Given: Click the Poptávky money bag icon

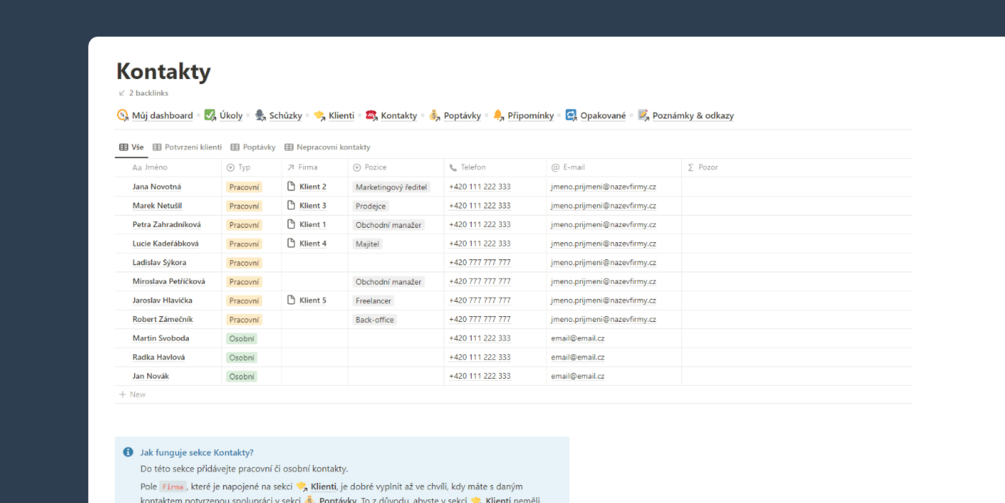Looking at the screenshot, I should point(435,115).
